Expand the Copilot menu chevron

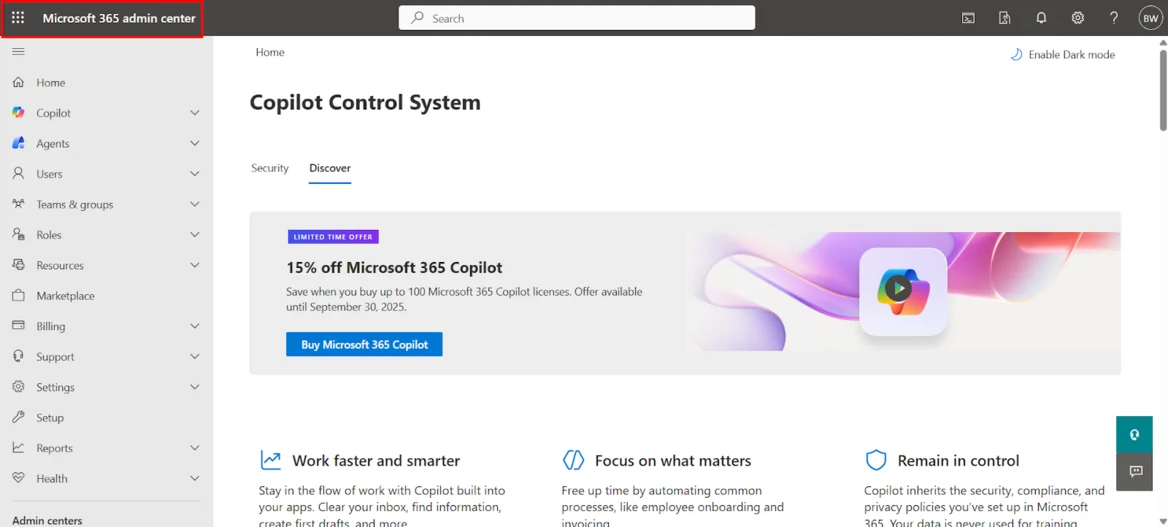[x=195, y=113]
